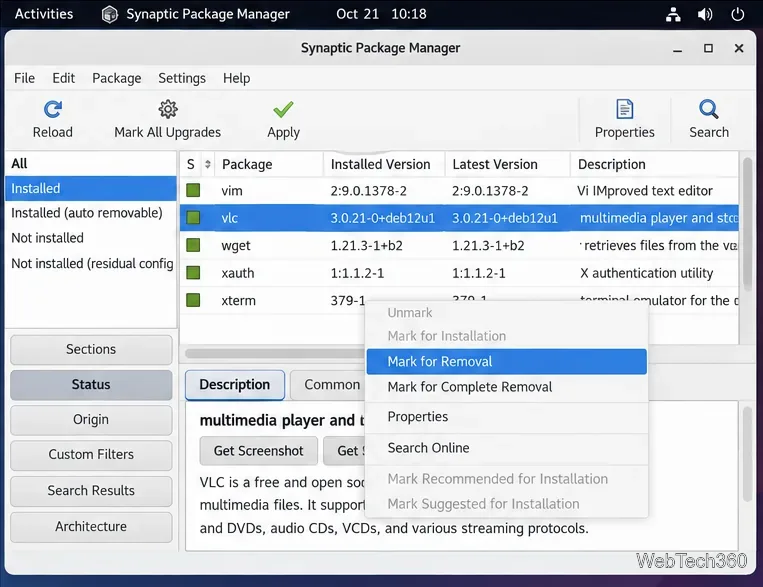Toggle status box for vlc package
The height and width of the screenshot is (587, 763).
click(193, 218)
